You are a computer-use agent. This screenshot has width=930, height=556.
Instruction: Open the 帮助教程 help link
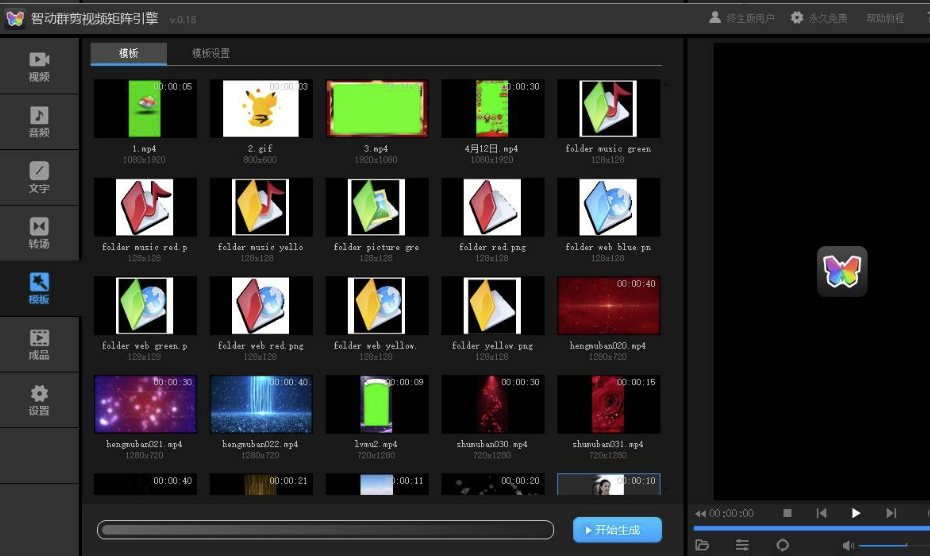pos(884,18)
